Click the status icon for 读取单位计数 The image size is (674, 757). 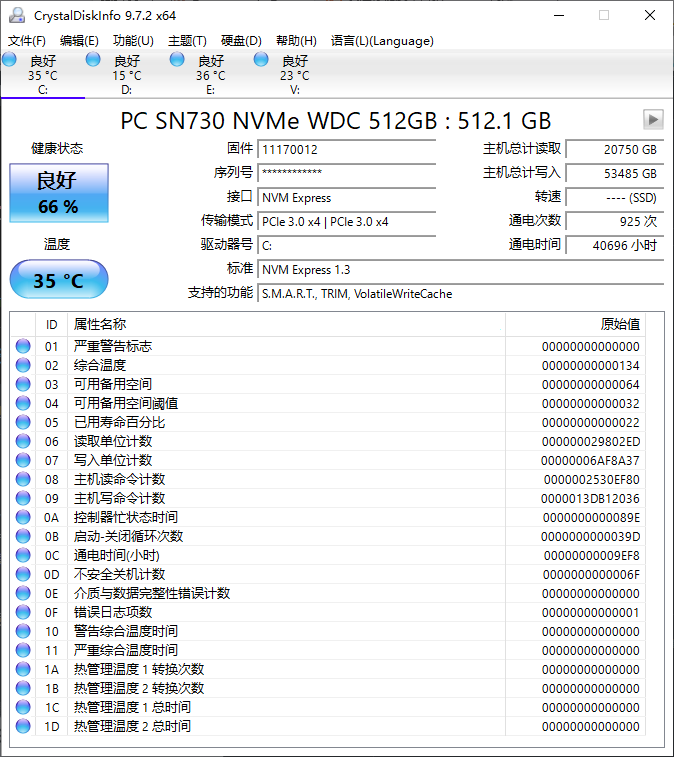[23, 441]
